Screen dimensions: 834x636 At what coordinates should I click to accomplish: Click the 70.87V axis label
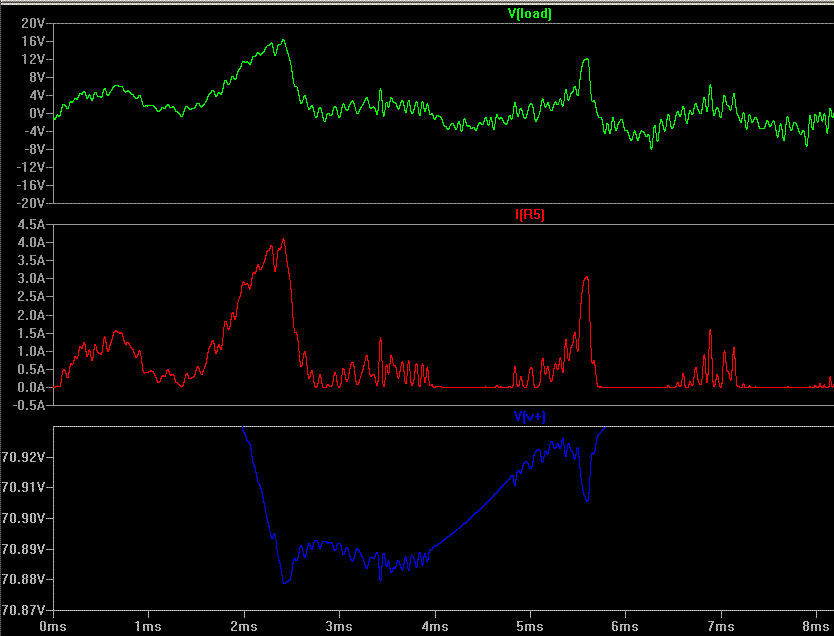(23, 609)
